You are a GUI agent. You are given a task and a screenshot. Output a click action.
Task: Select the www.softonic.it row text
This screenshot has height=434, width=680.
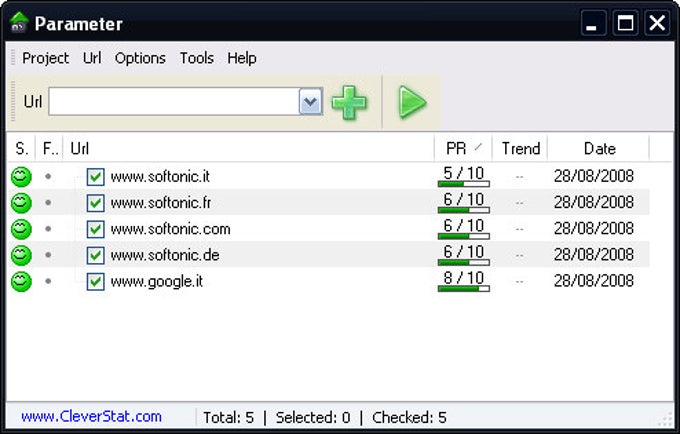pos(160,176)
